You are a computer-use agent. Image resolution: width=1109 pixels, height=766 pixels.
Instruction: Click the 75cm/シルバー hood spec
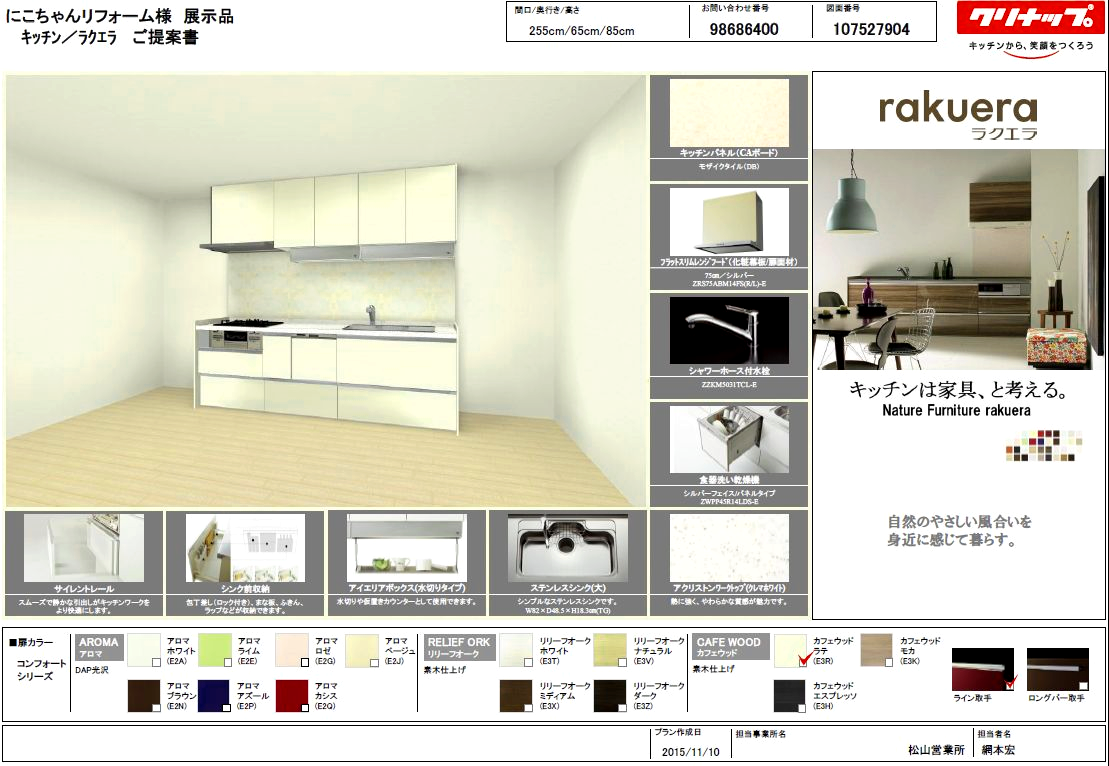coord(728,276)
